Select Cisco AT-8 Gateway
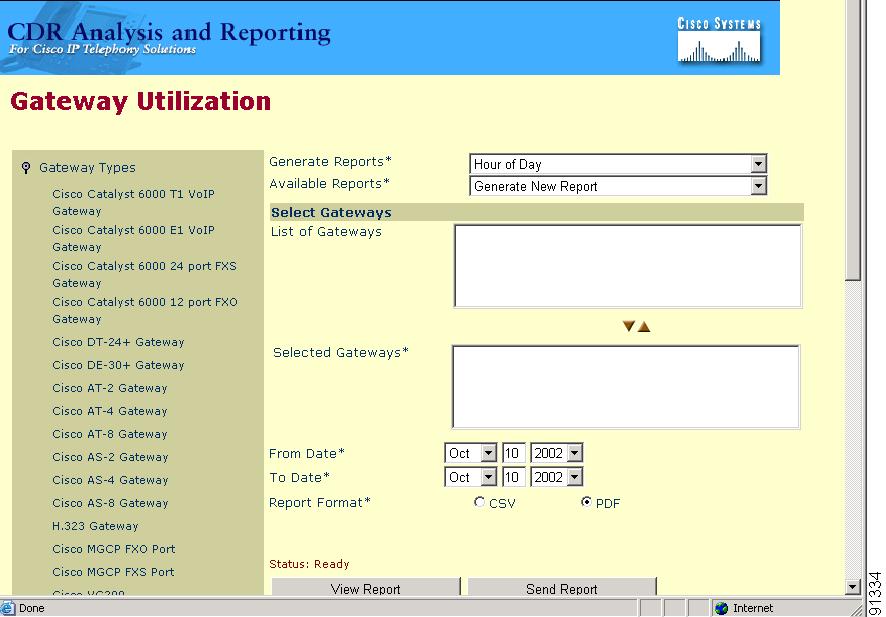The height and width of the screenshot is (617, 886). click(110, 434)
